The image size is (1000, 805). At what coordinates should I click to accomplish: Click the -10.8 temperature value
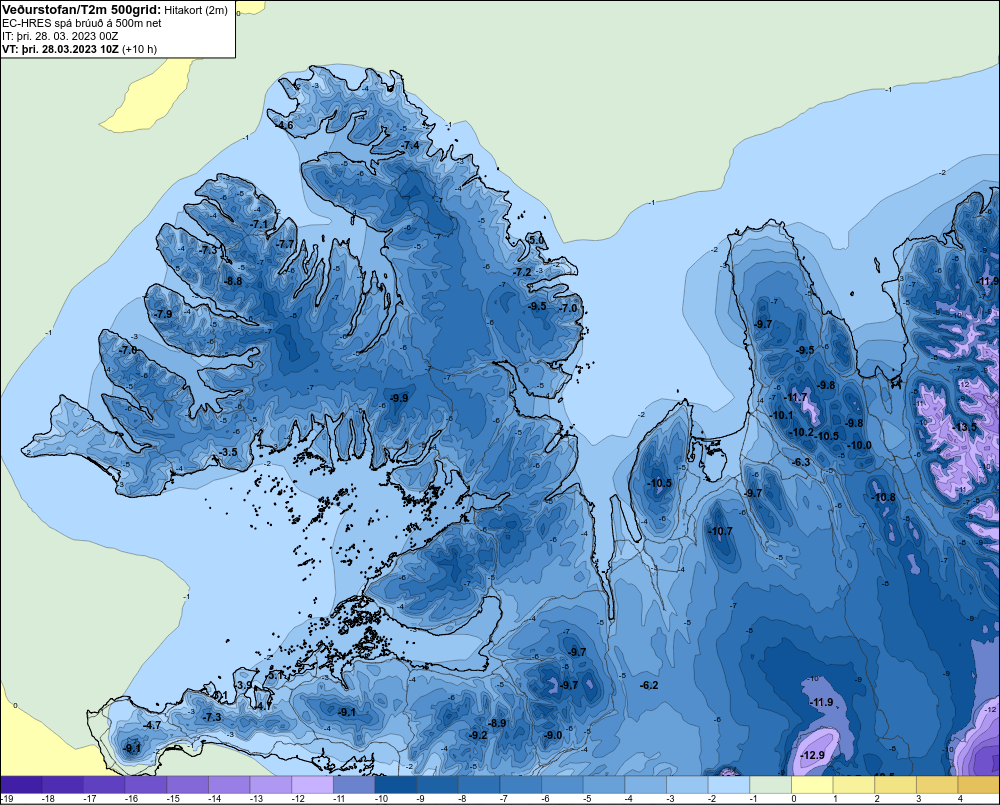tap(884, 498)
